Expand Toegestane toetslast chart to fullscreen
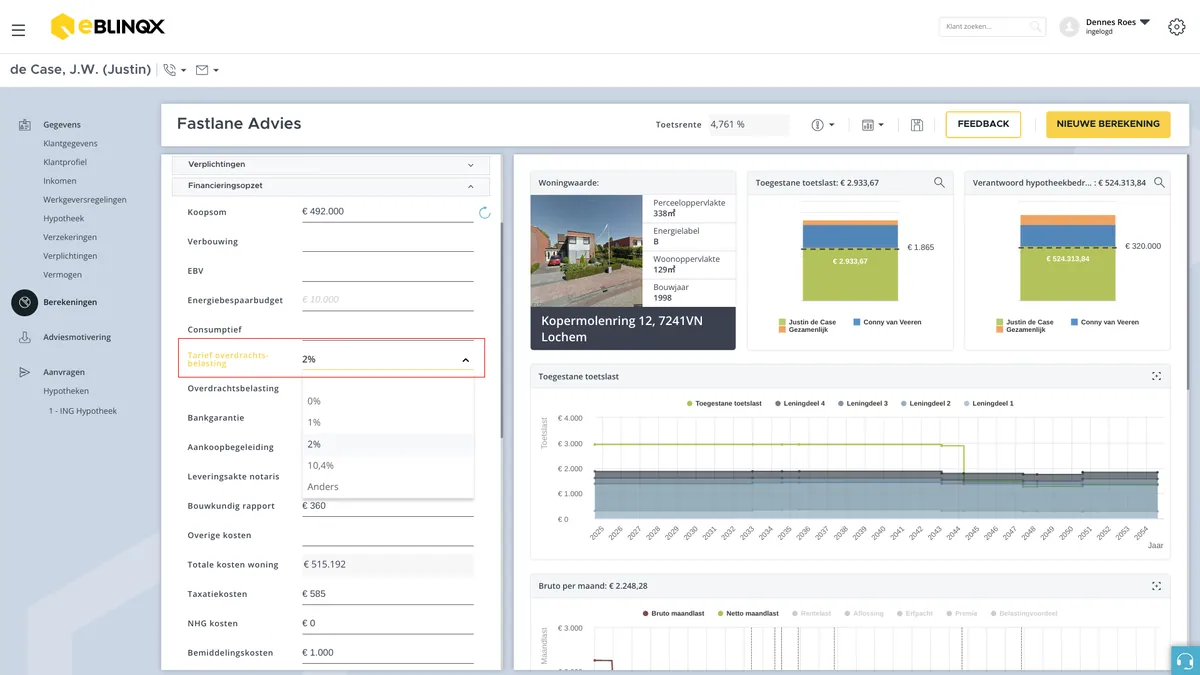The image size is (1200, 675). click(x=1156, y=376)
